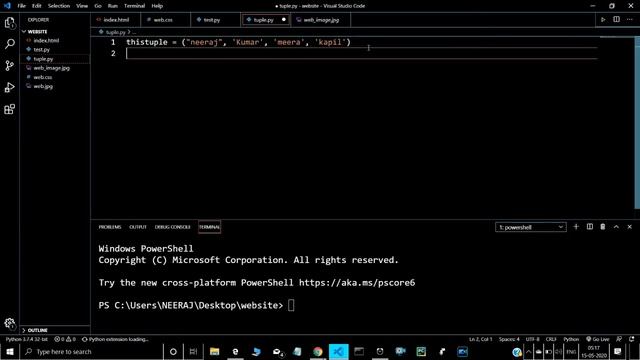Open the Terminal menu

tap(134, 6)
